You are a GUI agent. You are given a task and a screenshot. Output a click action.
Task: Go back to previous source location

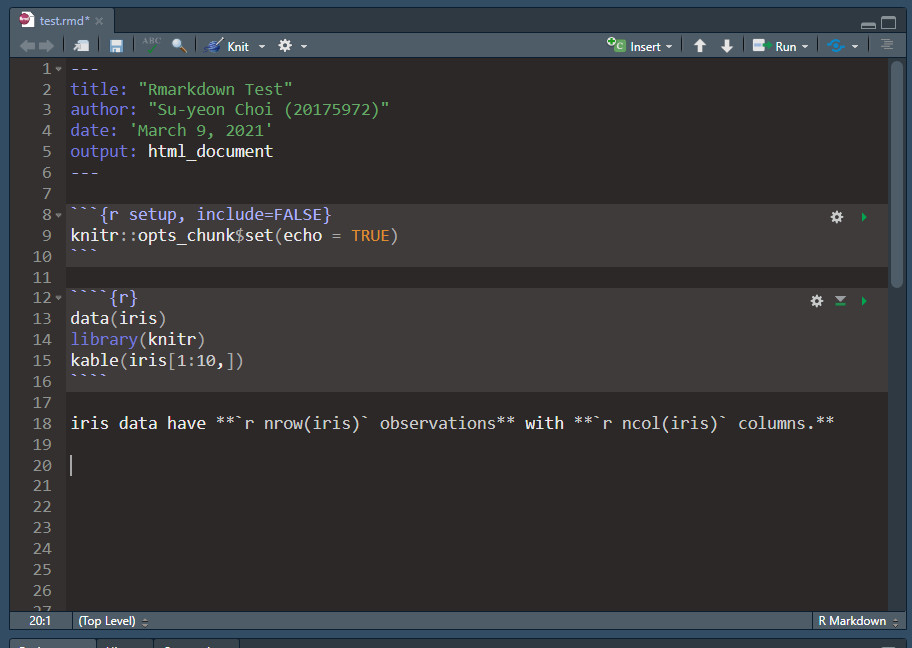click(x=27, y=46)
